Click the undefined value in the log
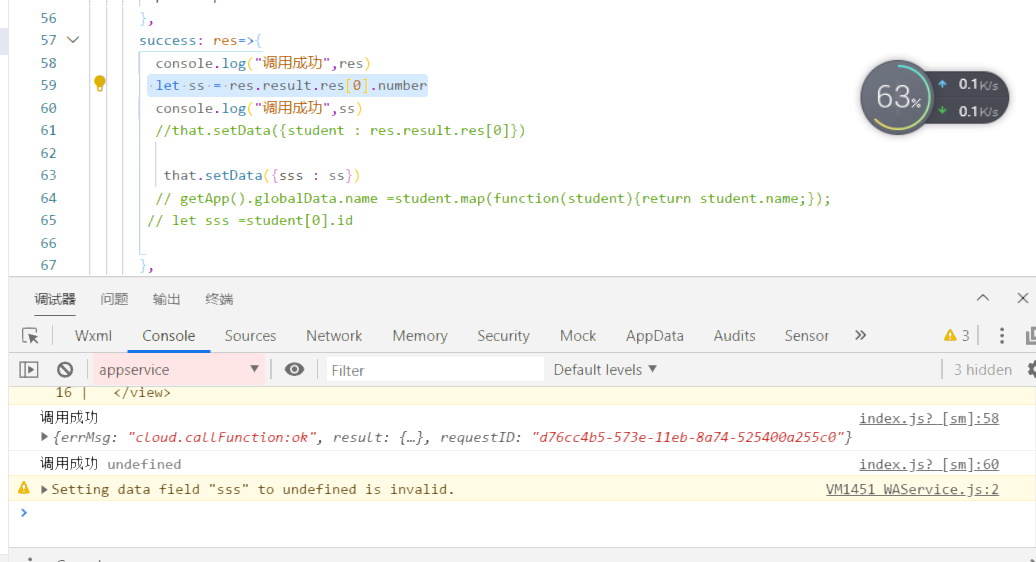 tap(144, 464)
